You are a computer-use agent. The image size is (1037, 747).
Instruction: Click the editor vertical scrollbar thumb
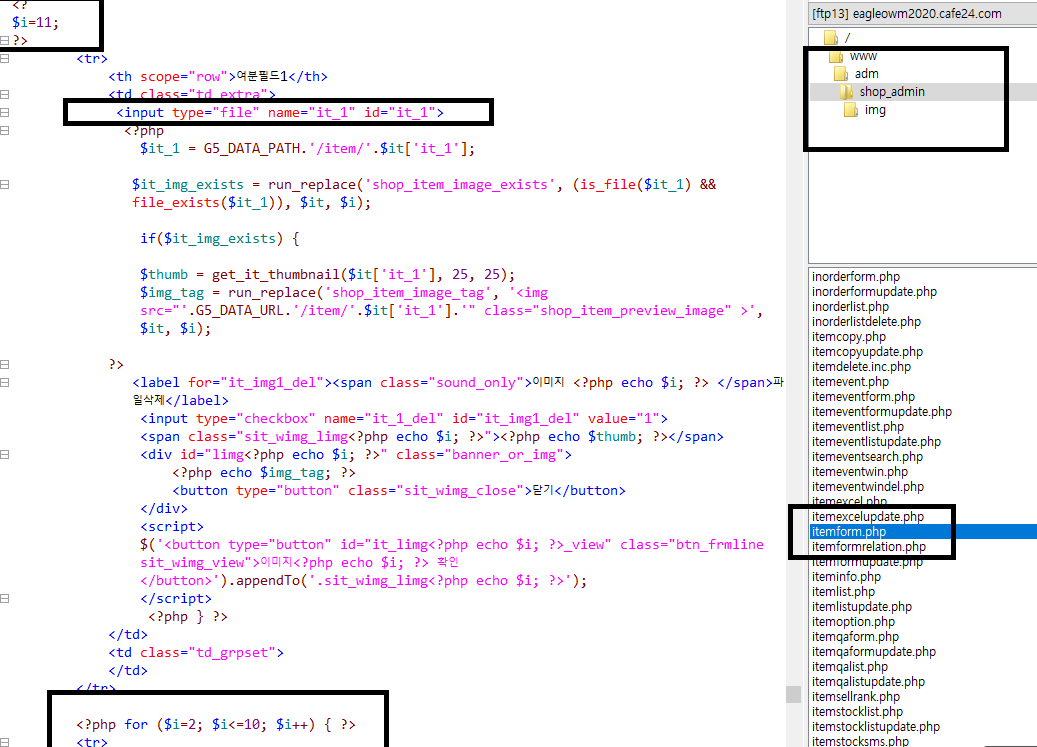pyautogui.click(x=794, y=694)
